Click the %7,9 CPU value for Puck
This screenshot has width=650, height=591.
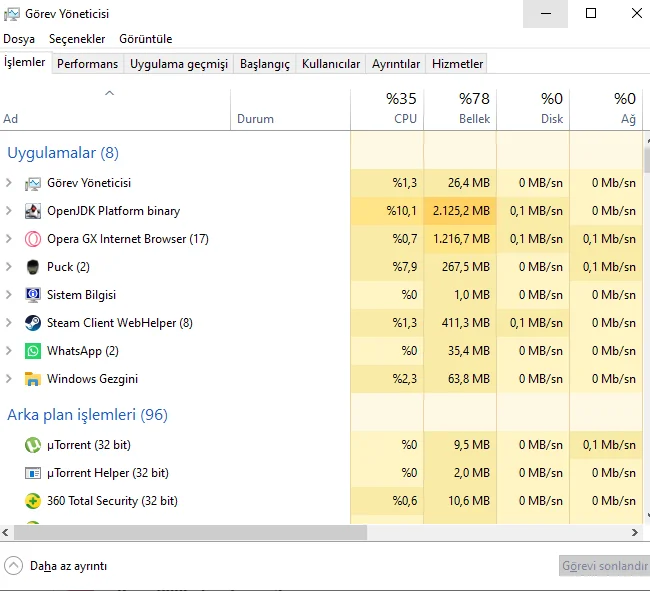pos(405,267)
